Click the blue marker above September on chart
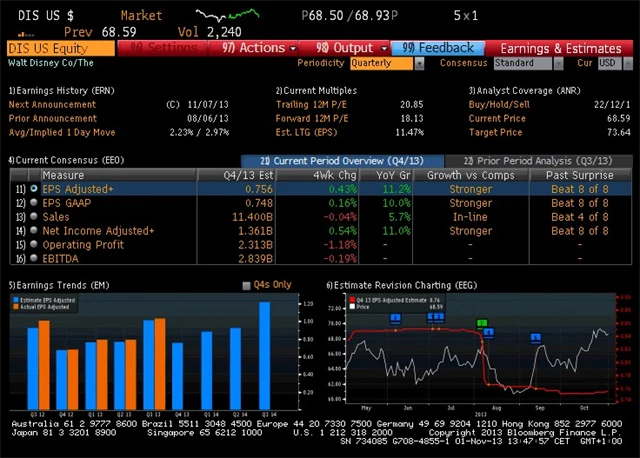Viewport: 640px width, 458px height. click(535, 337)
